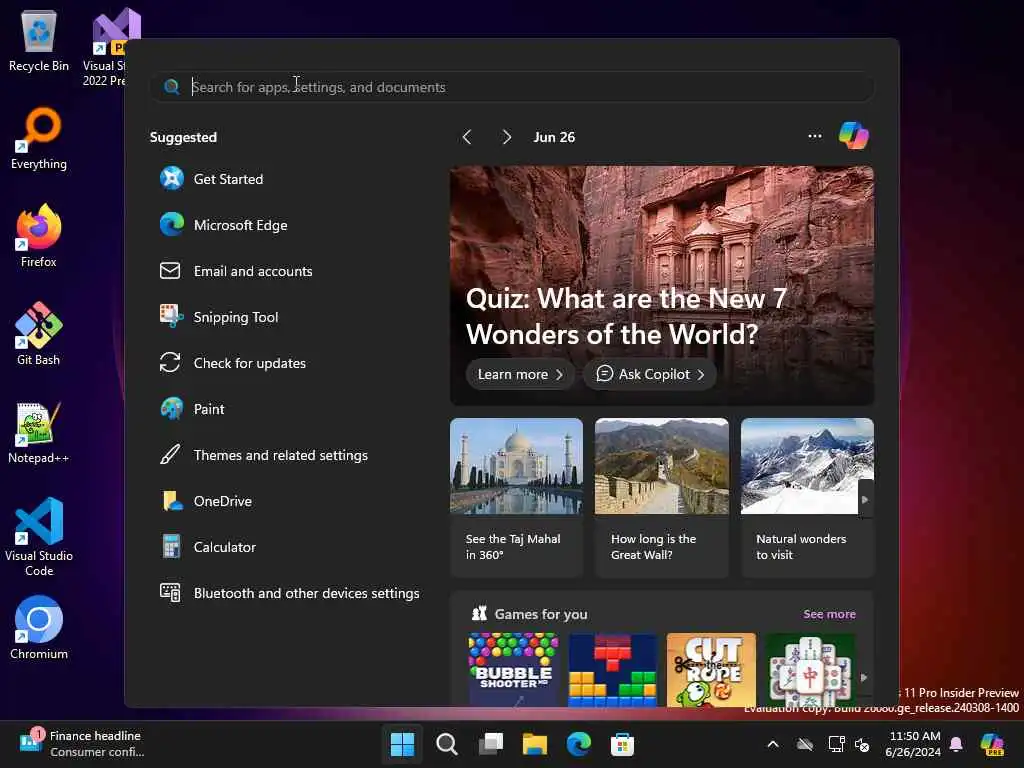The width and height of the screenshot is (1024, 768).
Task: Open the Paint app icon
Action: (x=172, y=408)
